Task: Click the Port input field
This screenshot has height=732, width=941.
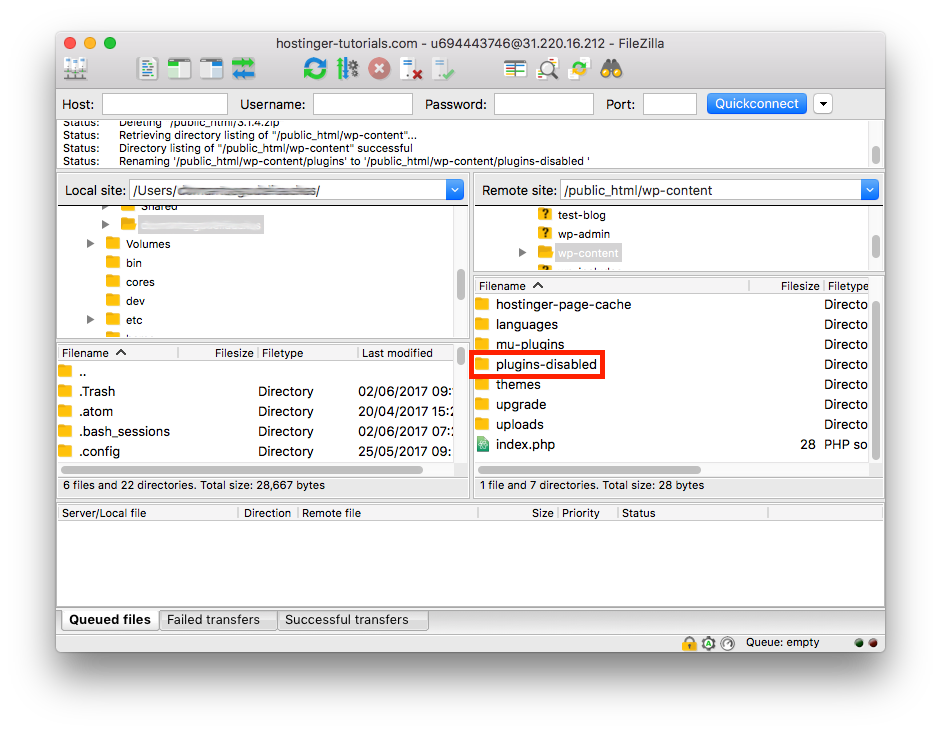Action: tap(670, 104)
